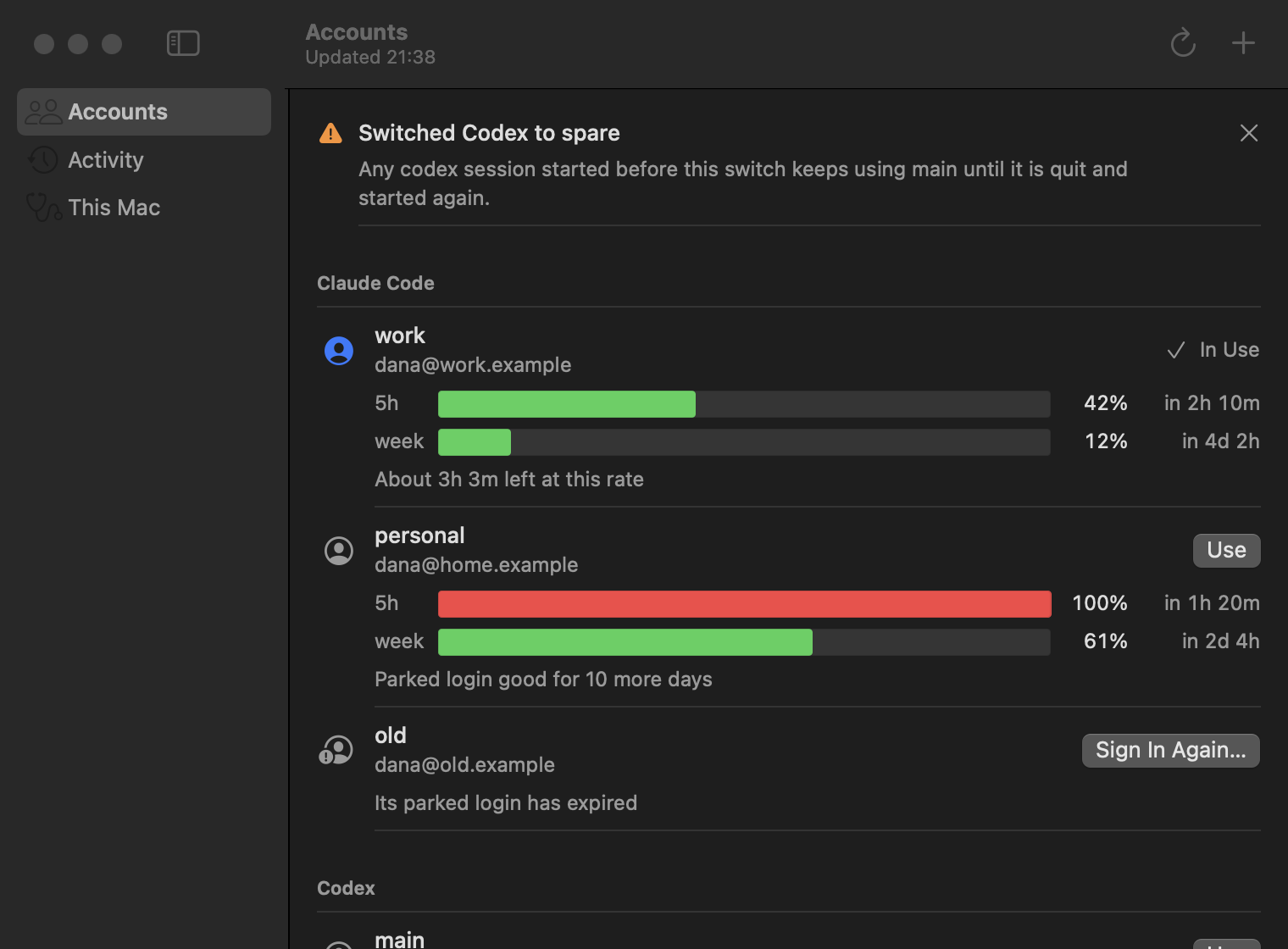1288x949 pixels.
Task: Sign in again to the old account
Action: point(1171,751)
